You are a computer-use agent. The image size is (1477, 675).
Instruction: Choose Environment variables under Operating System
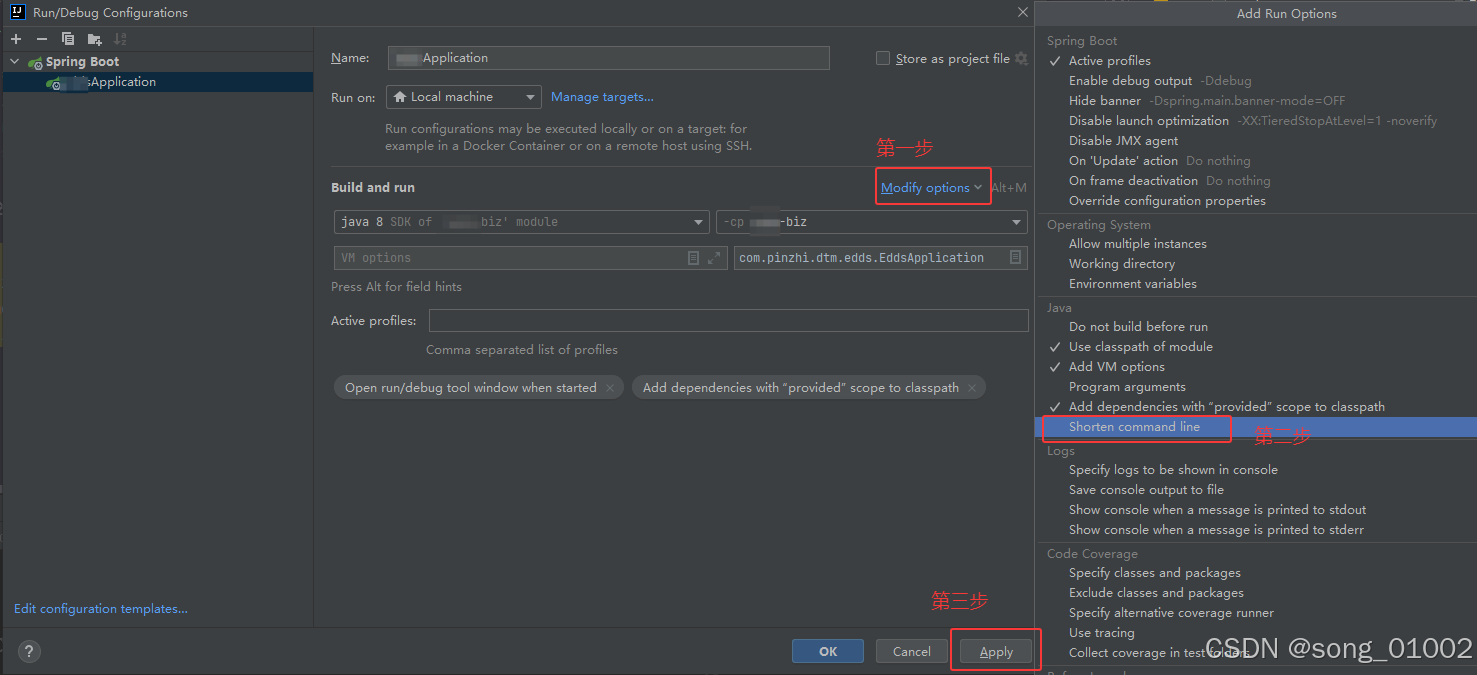tap(1132, 283)
